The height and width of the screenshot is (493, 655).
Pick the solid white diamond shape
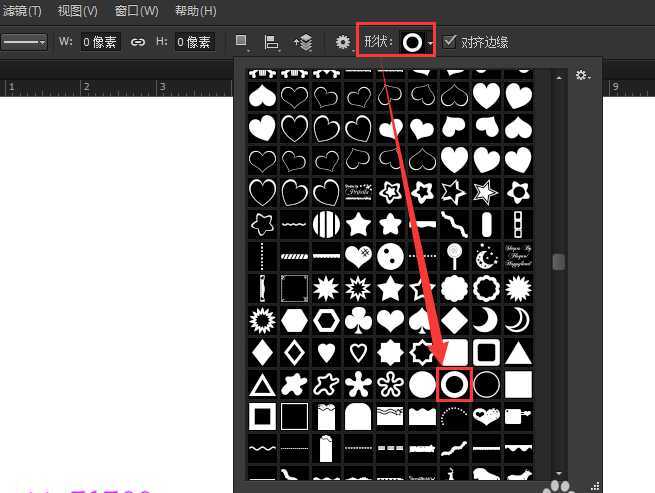tap(262, 352)
